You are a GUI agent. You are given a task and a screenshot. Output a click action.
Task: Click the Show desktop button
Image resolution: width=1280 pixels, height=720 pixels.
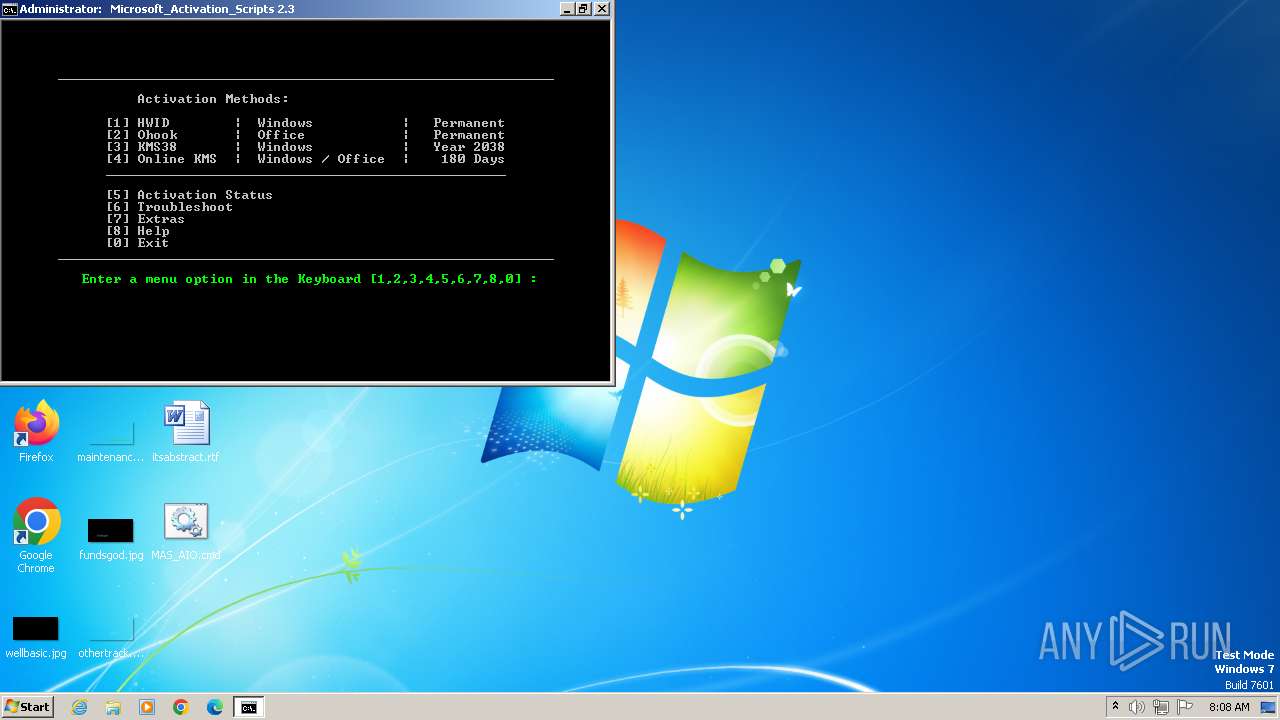point(1269,707)
